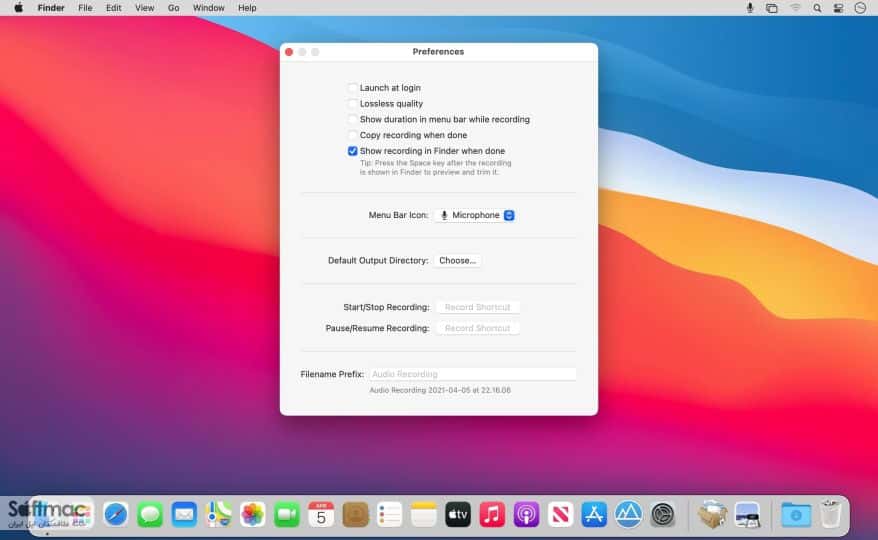Launch Safari from the Dock
Viewport: 878px width, 540px height.
pyautogui.click(x=116, y=514)
